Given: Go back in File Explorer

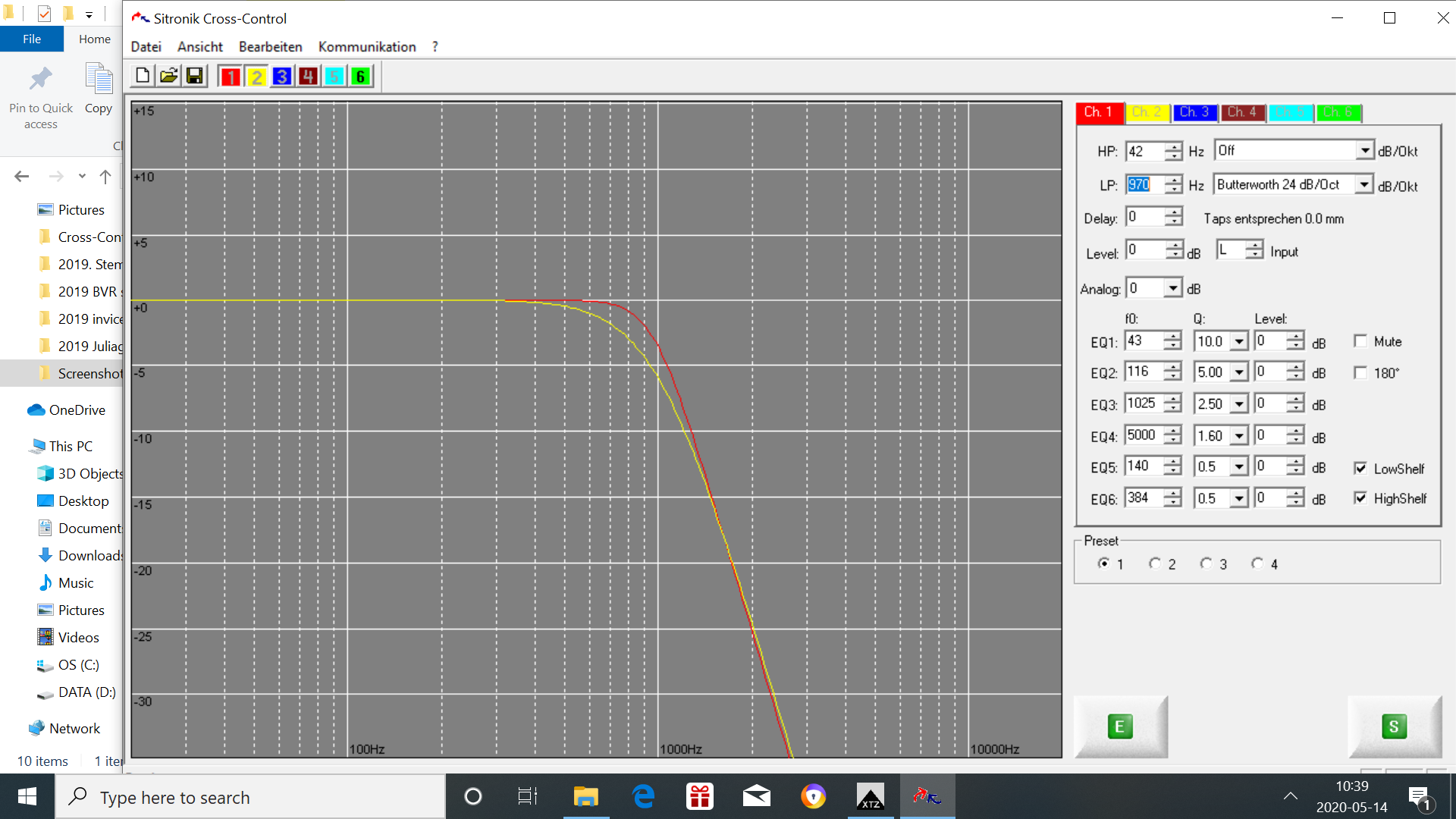Looking at the screenshot, I should [22, 177].
